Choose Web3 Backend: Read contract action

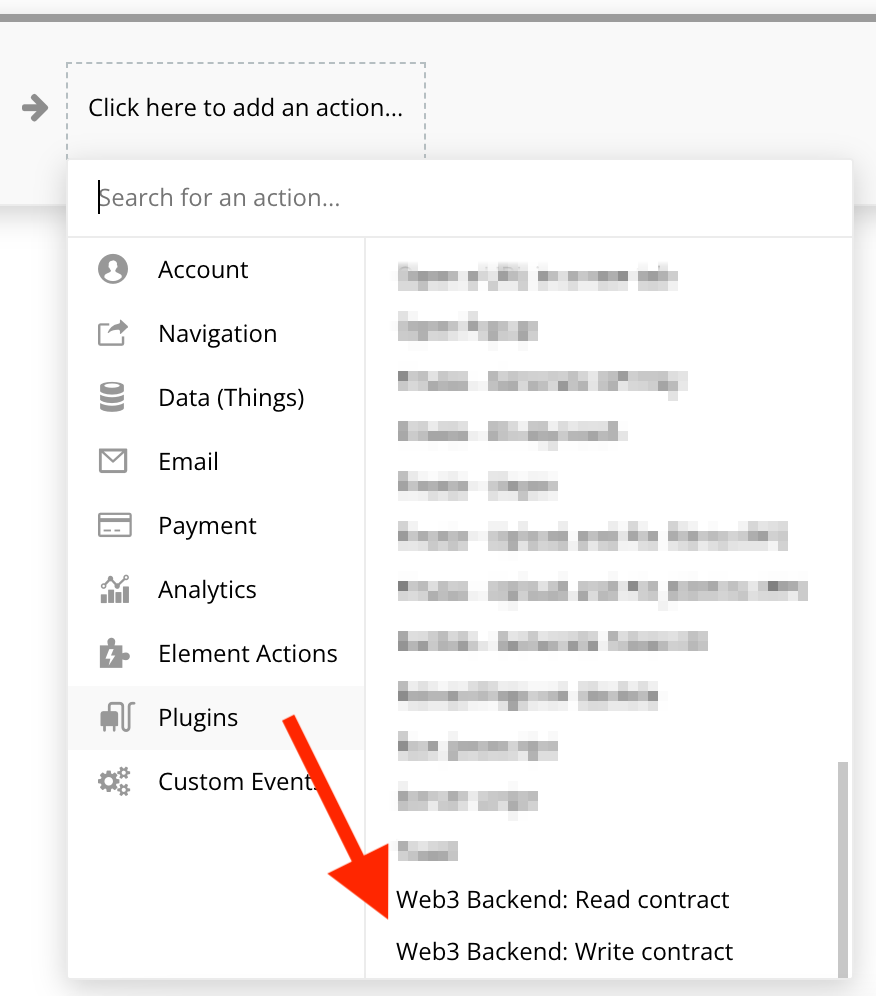tap(563, 899)
